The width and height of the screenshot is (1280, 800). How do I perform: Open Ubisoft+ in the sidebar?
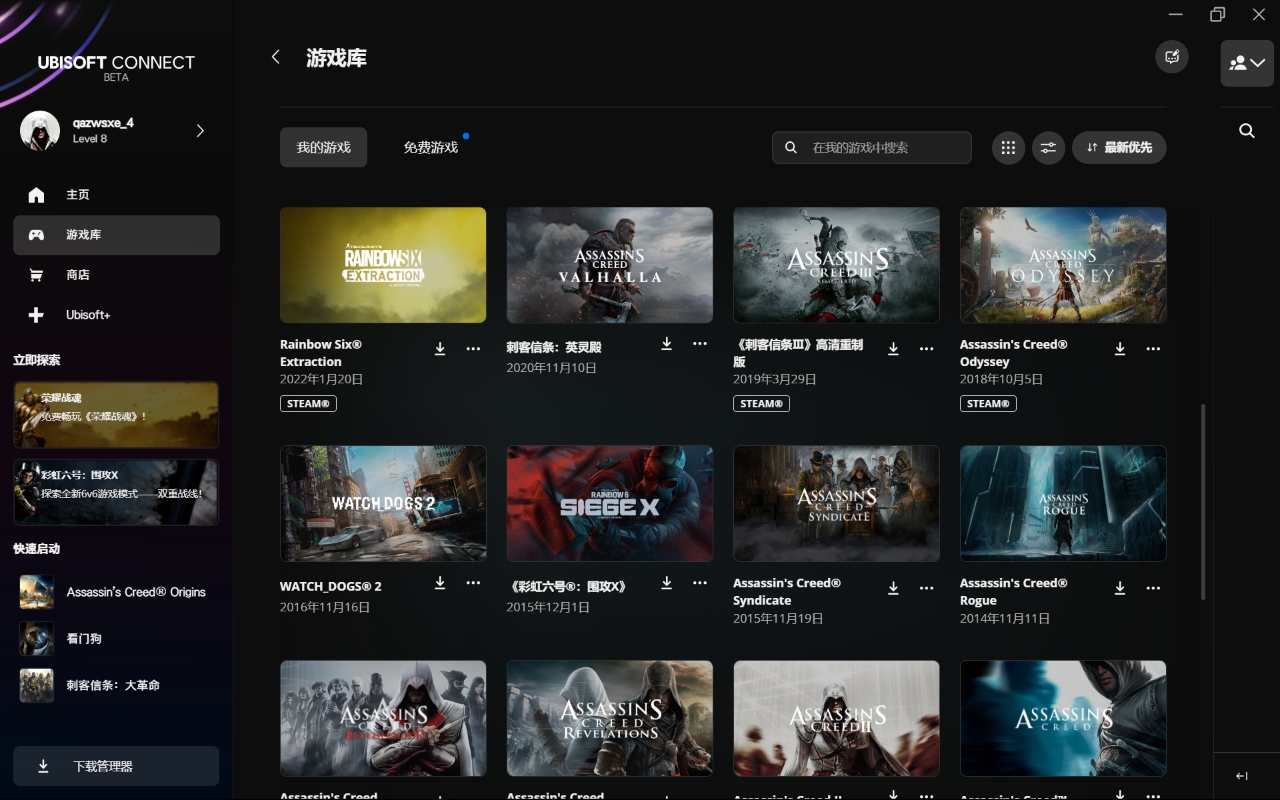point(116,315)
